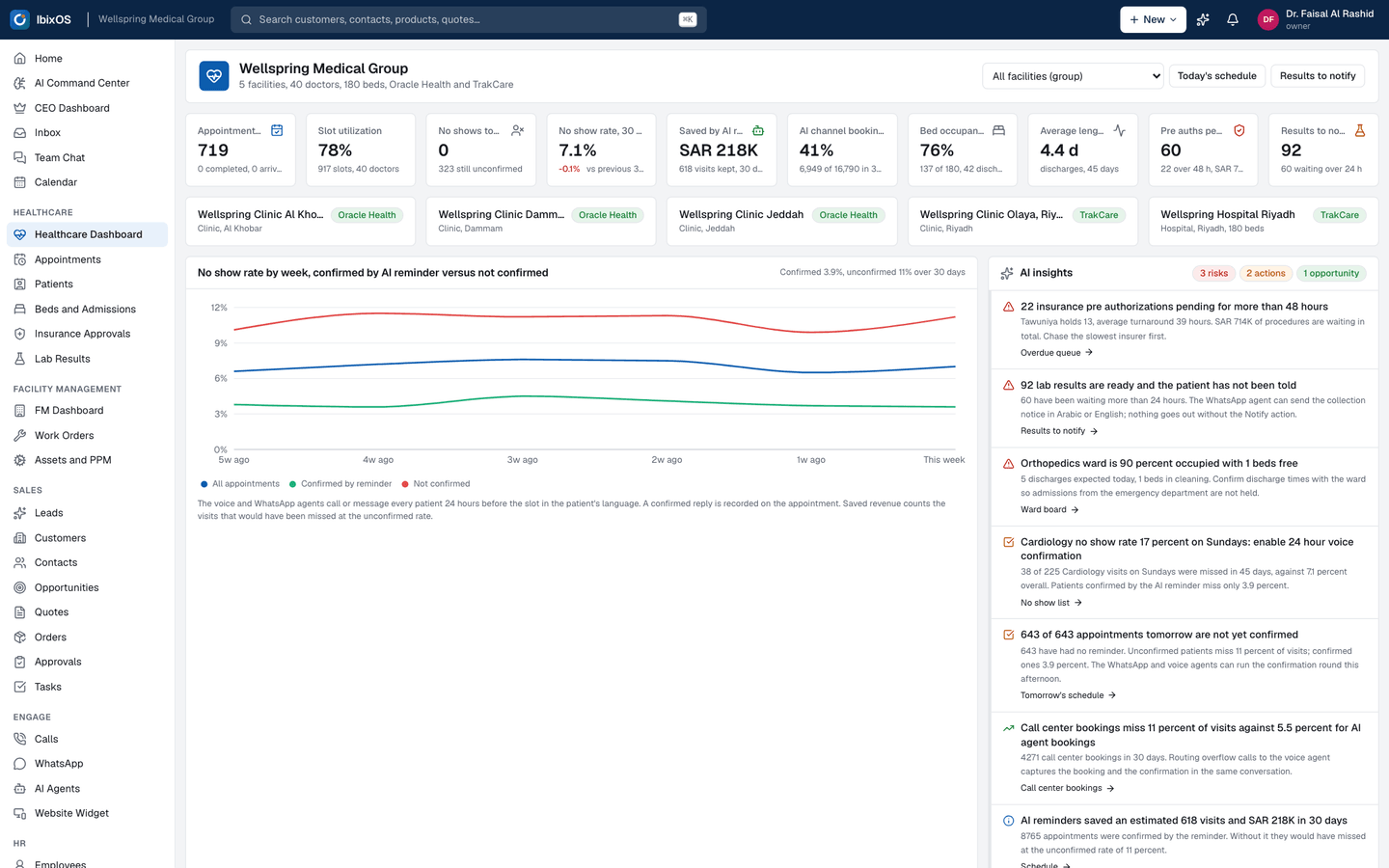Screen dimensions: 1389x868
Task: Click the Inbox sidebar icon
Action: pyautogui.click(x=19, y=133)
